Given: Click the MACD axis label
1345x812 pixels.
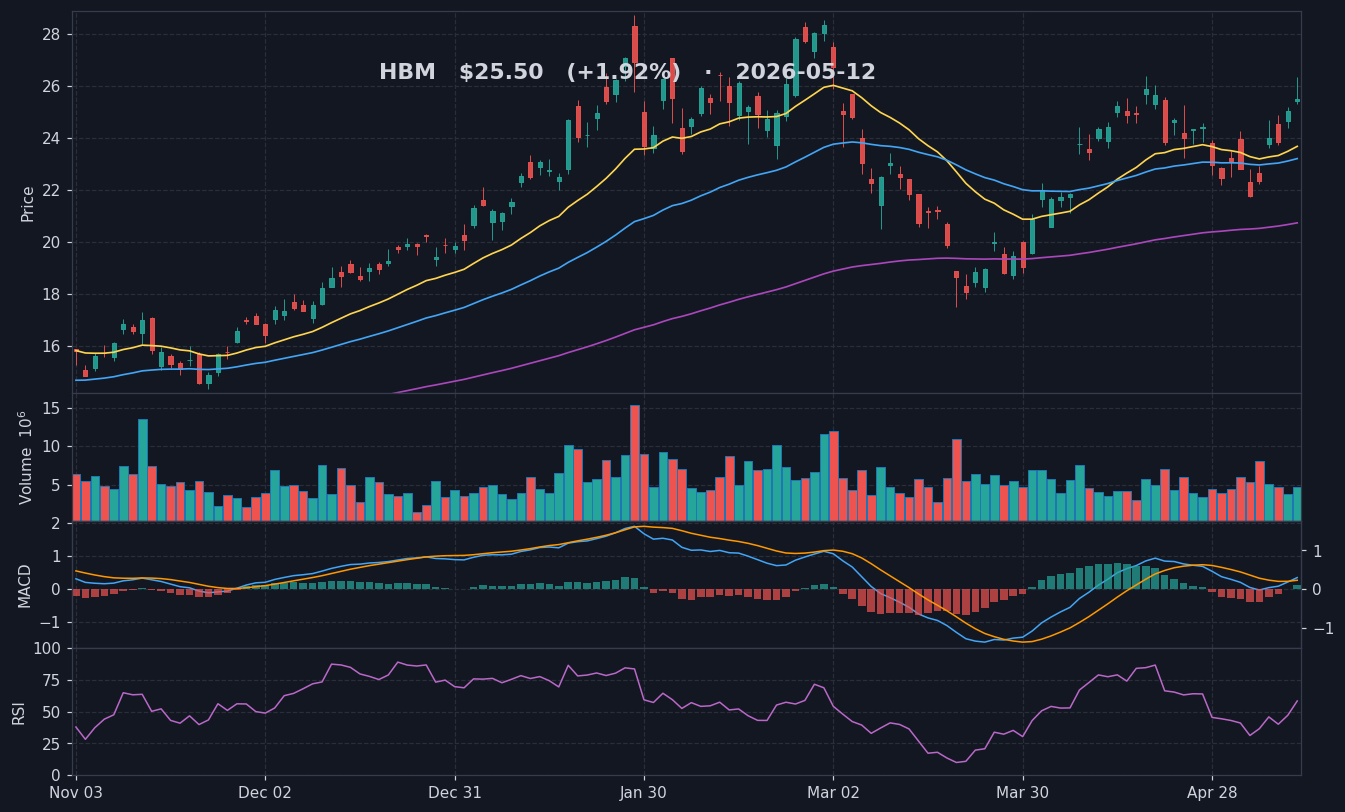Looking at the screenshot, I should click(26, 585).
